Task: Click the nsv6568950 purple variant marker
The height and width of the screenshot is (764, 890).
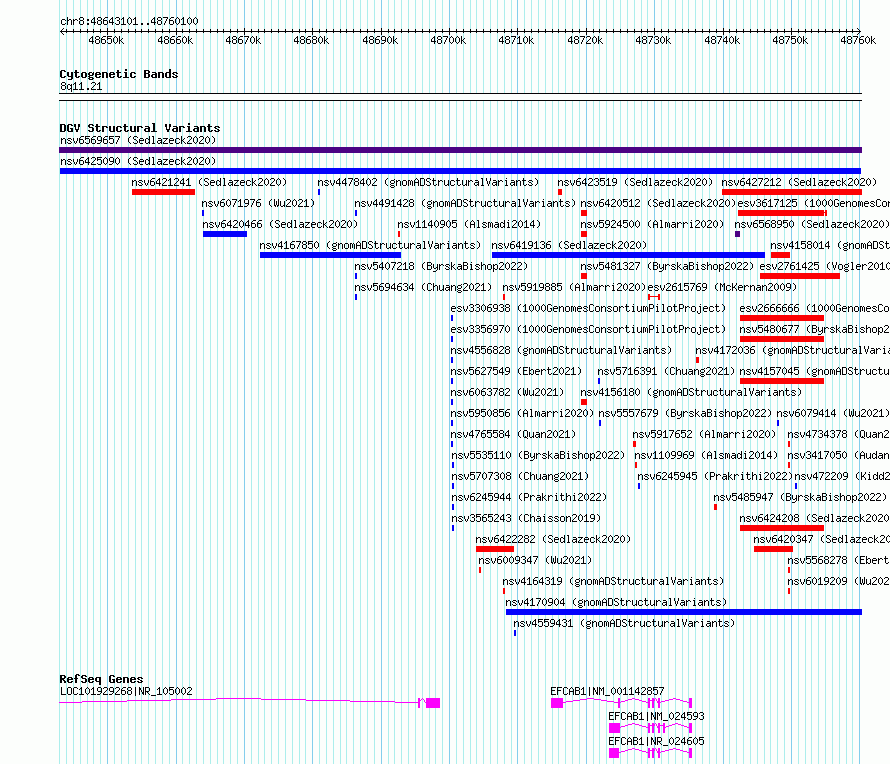Action: pyautogui.click(x=737, y=234)
